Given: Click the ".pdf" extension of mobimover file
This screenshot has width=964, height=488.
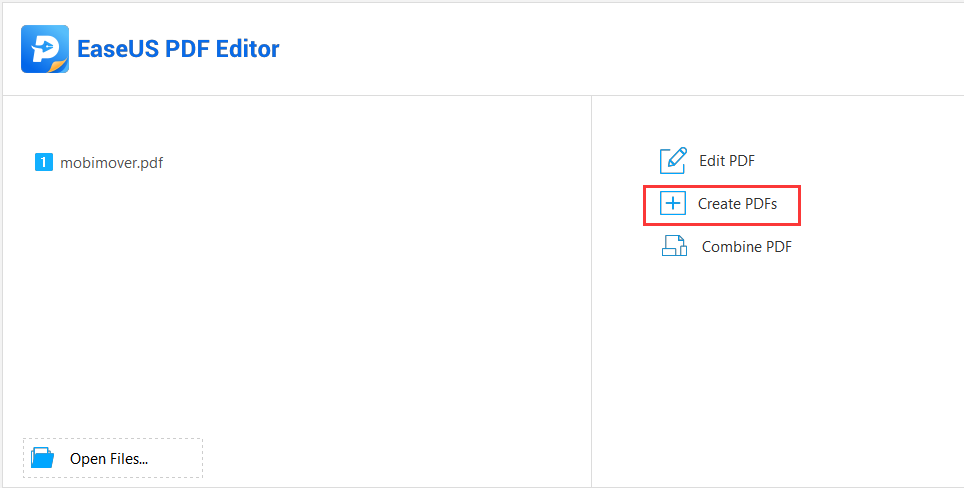Looking at the screenshot, I should 151,163.
